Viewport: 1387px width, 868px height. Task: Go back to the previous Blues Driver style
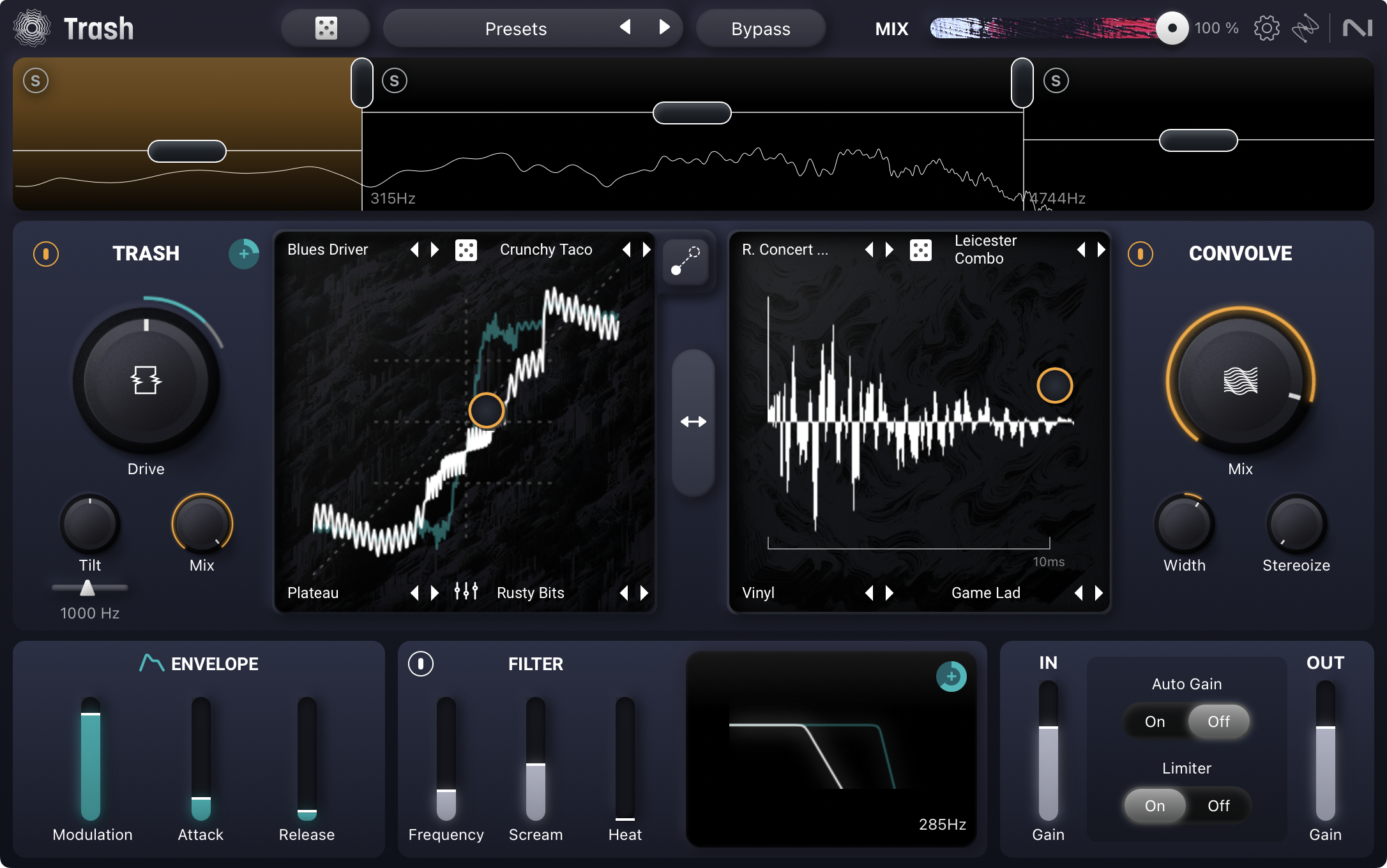tap(415, 250)
